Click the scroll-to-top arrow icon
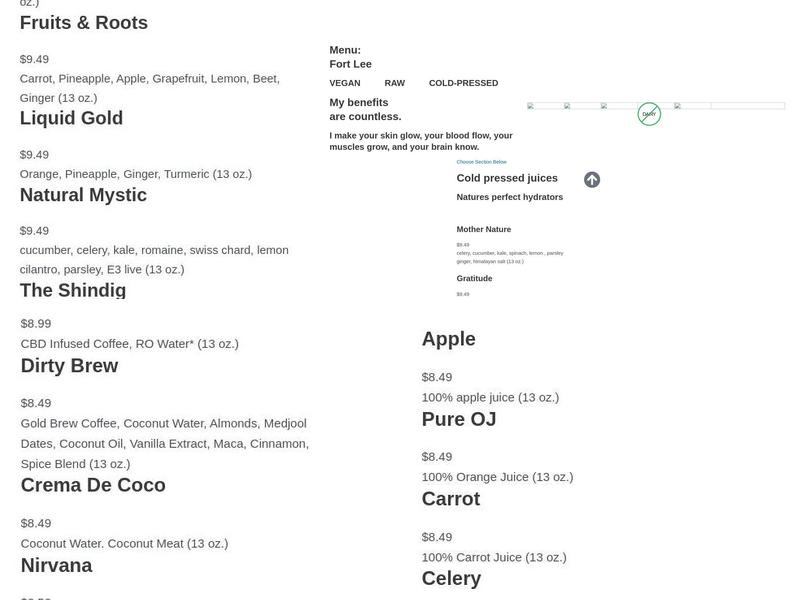 (x=592, y=180)
